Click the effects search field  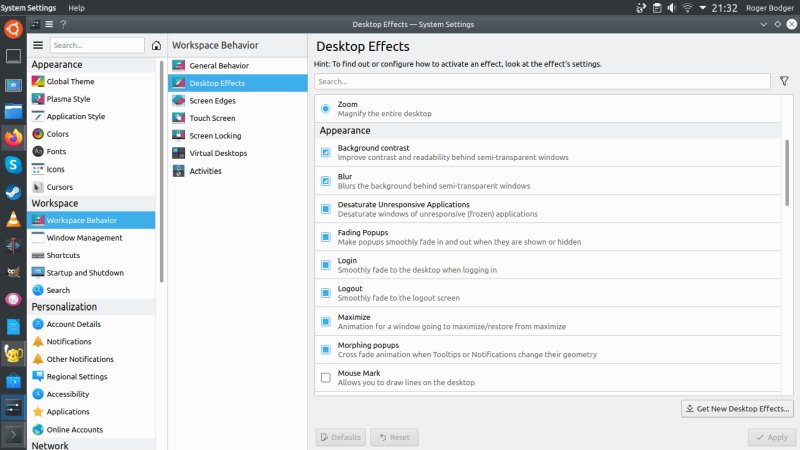coord(542,81)
